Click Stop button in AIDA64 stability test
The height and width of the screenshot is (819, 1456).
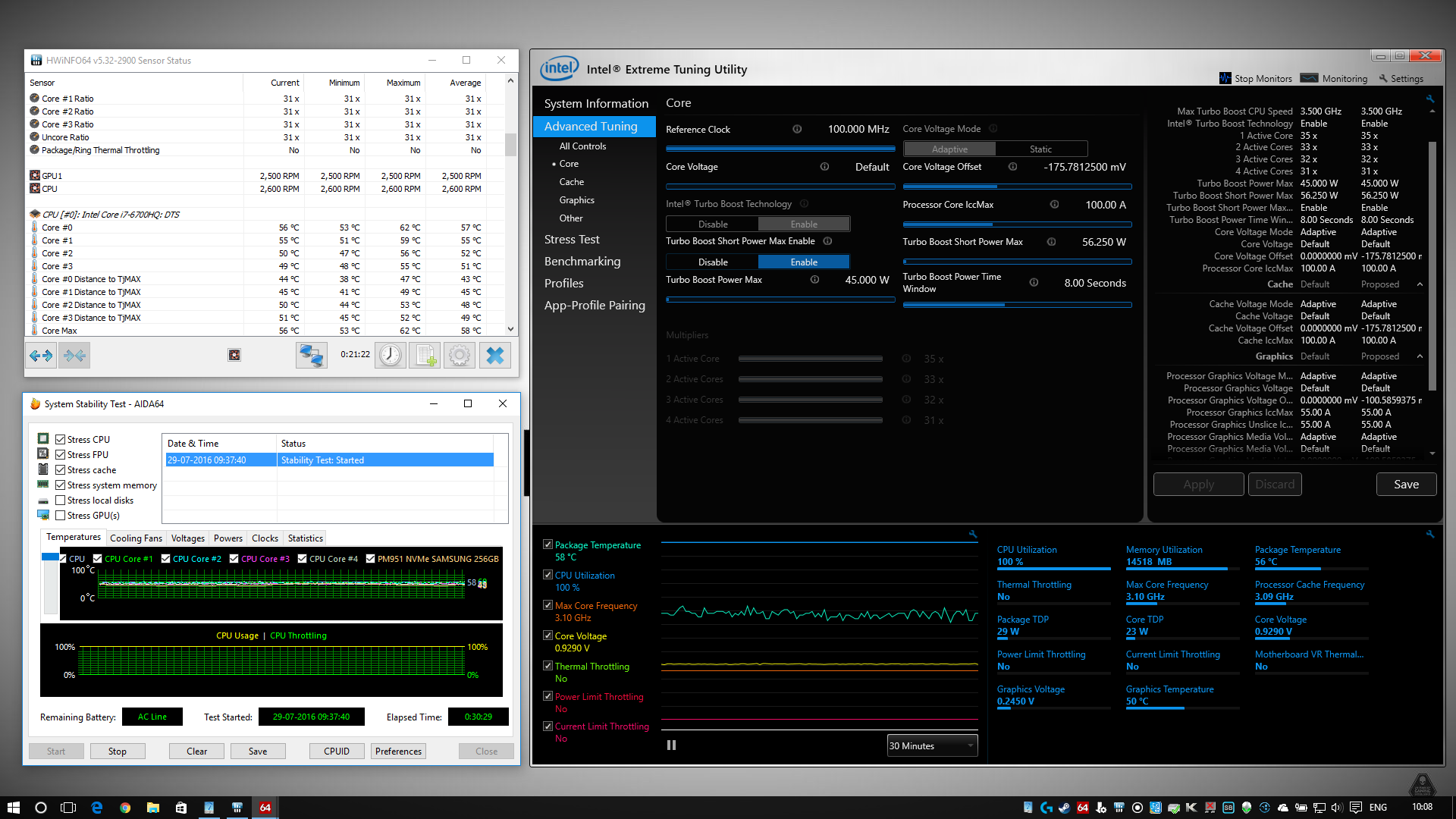coord(118,752)
